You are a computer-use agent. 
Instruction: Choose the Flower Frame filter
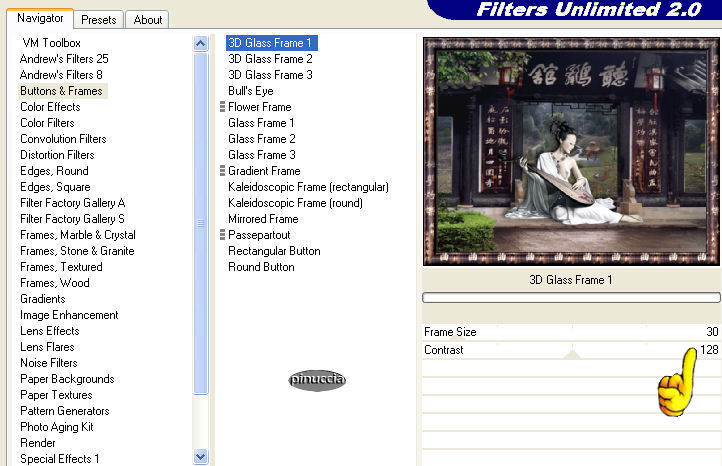[260, 107]
